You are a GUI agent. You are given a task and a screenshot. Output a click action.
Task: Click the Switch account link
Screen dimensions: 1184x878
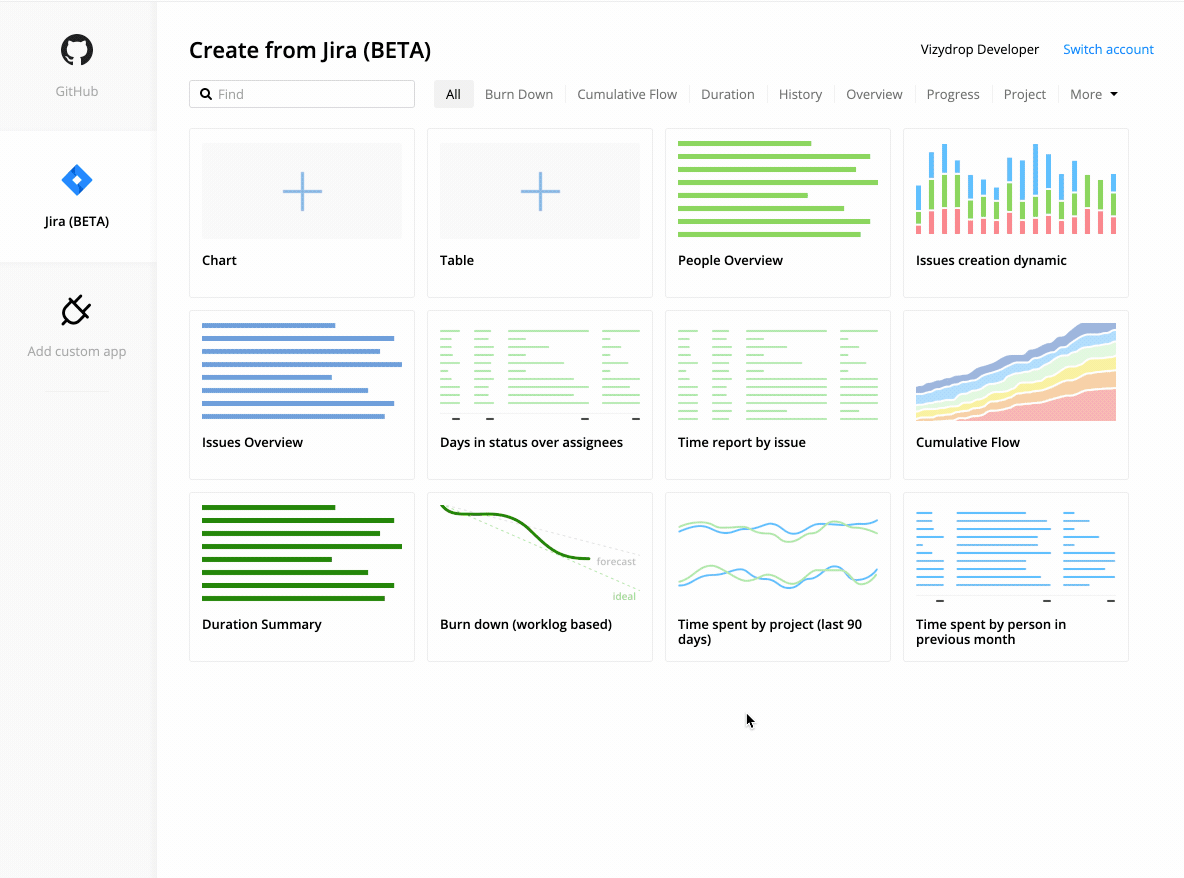point(1108,48)
